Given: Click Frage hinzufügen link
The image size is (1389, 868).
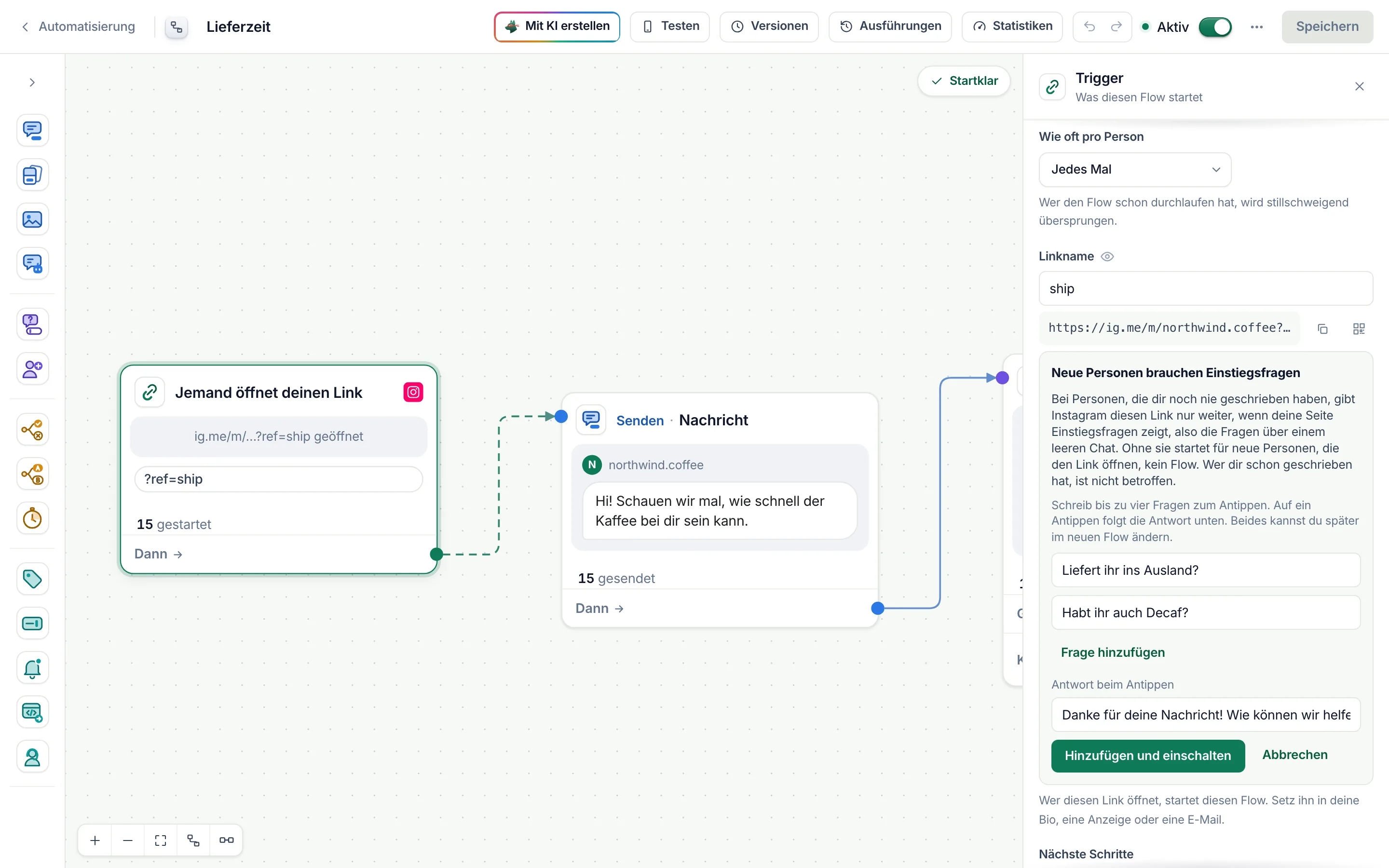Looking at the screenshot, I should (1113, 653).
